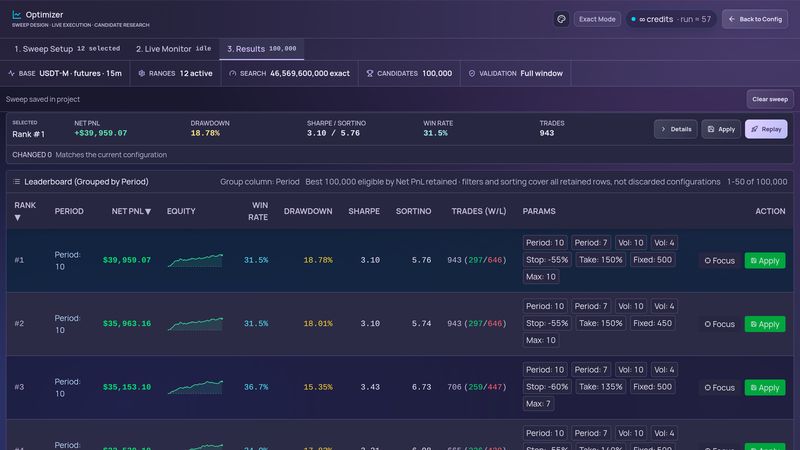This screenshot has width=800, height=450.
Task: Click Apply in the selected summary bar
Action: click(721, 129)
